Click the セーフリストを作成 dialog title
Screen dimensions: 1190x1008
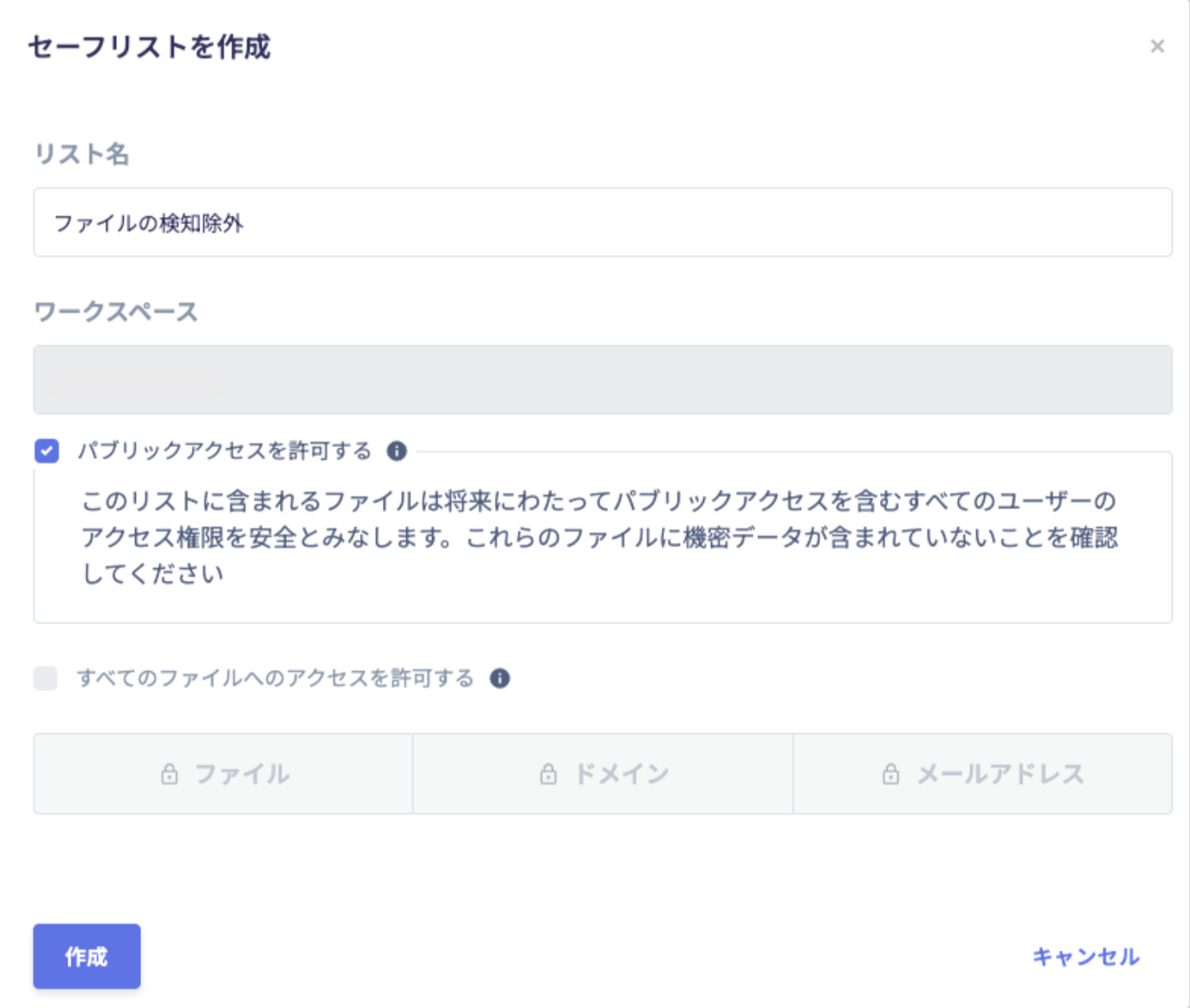click(150, 47)
